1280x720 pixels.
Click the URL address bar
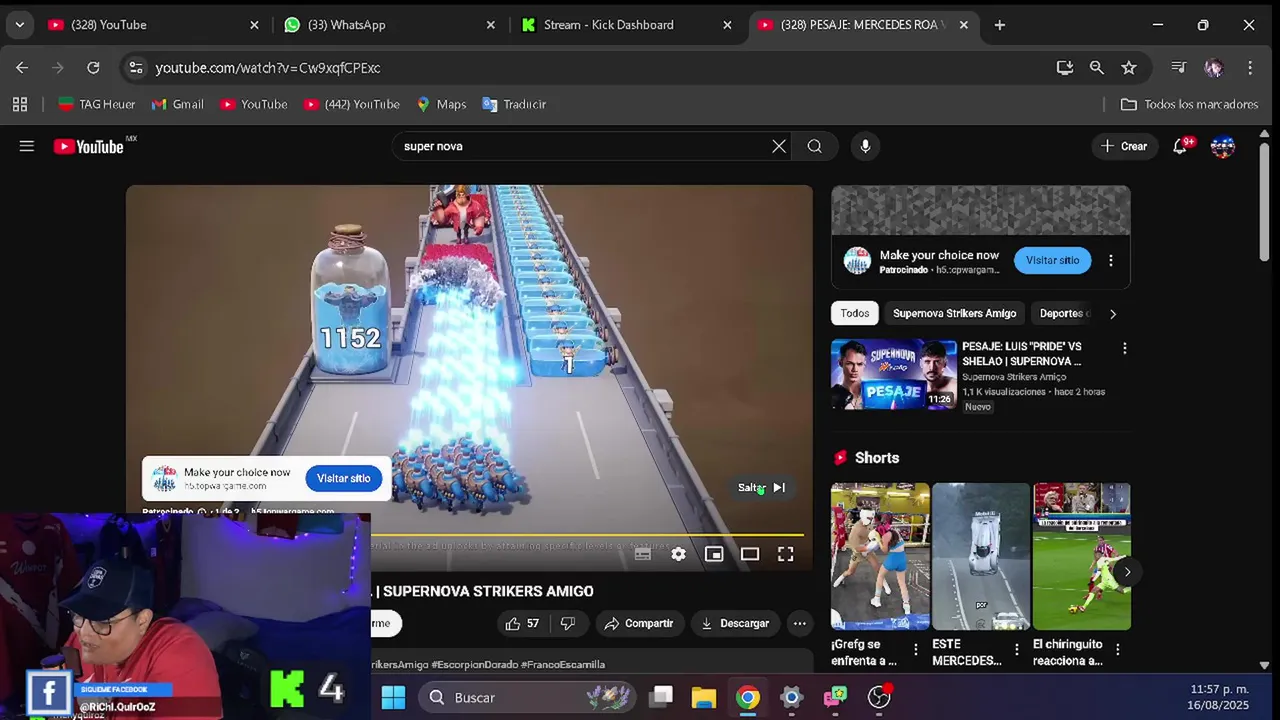(x=600, y=67)
